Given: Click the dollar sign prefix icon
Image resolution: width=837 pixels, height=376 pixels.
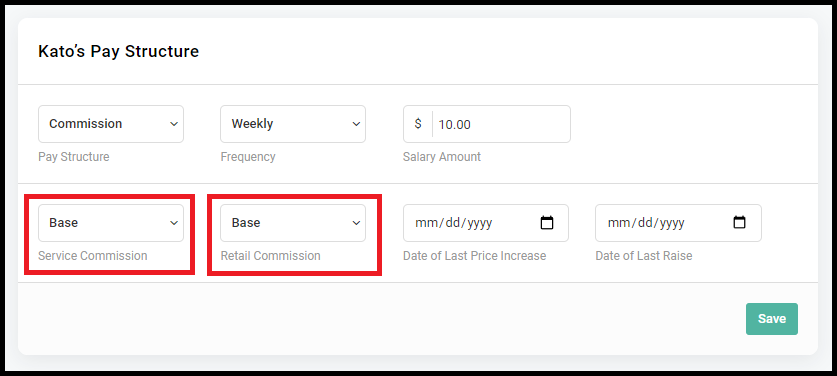Looking at the screenshot, I should 418,124.
